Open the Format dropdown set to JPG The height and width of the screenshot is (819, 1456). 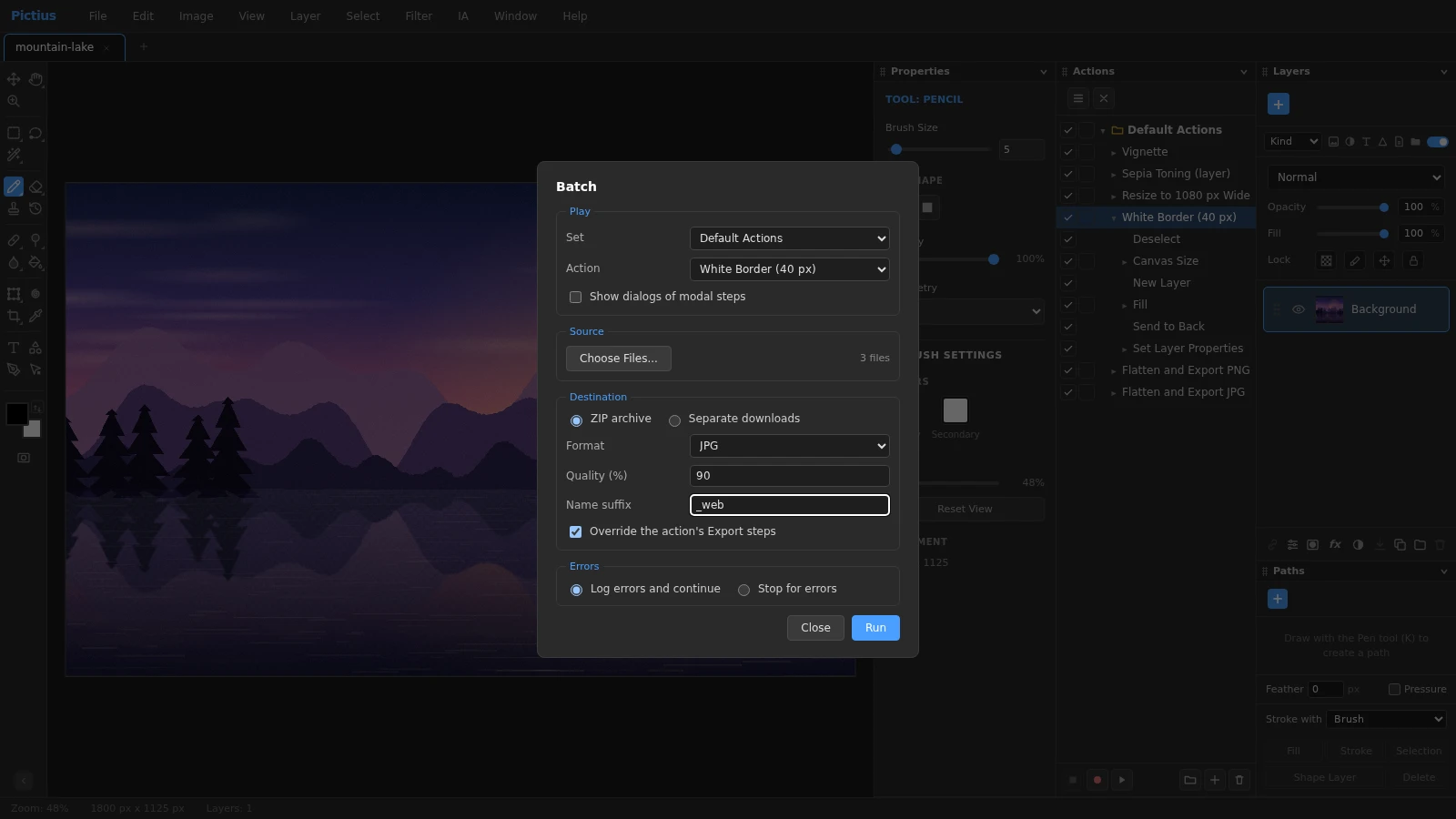tap(789, 446)
